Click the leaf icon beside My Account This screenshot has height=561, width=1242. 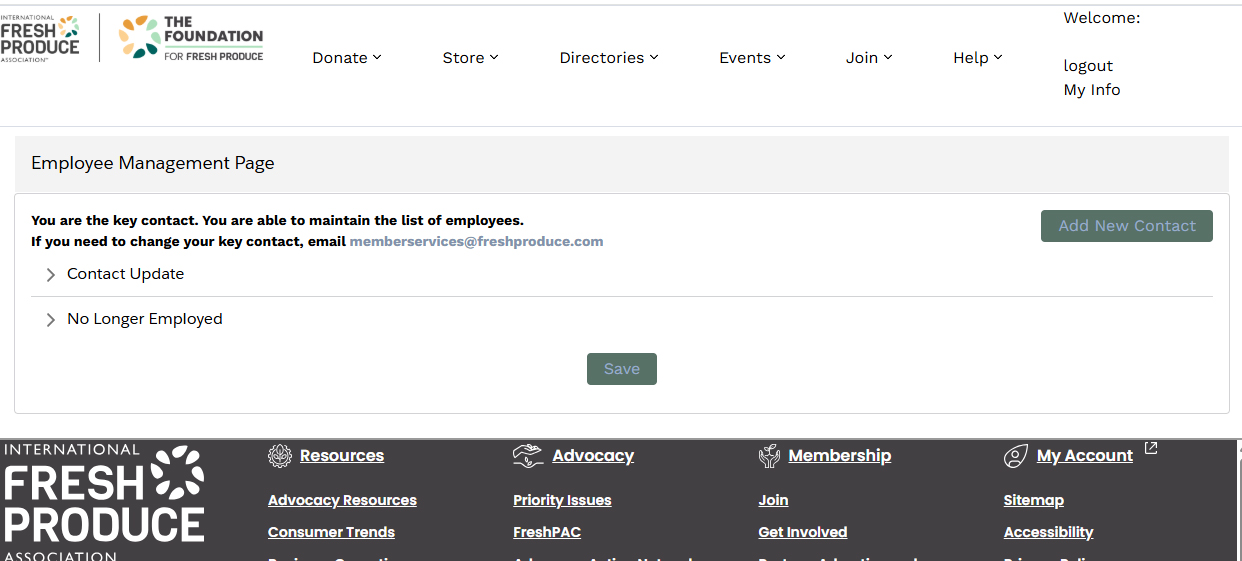(x=1015, y=457)
